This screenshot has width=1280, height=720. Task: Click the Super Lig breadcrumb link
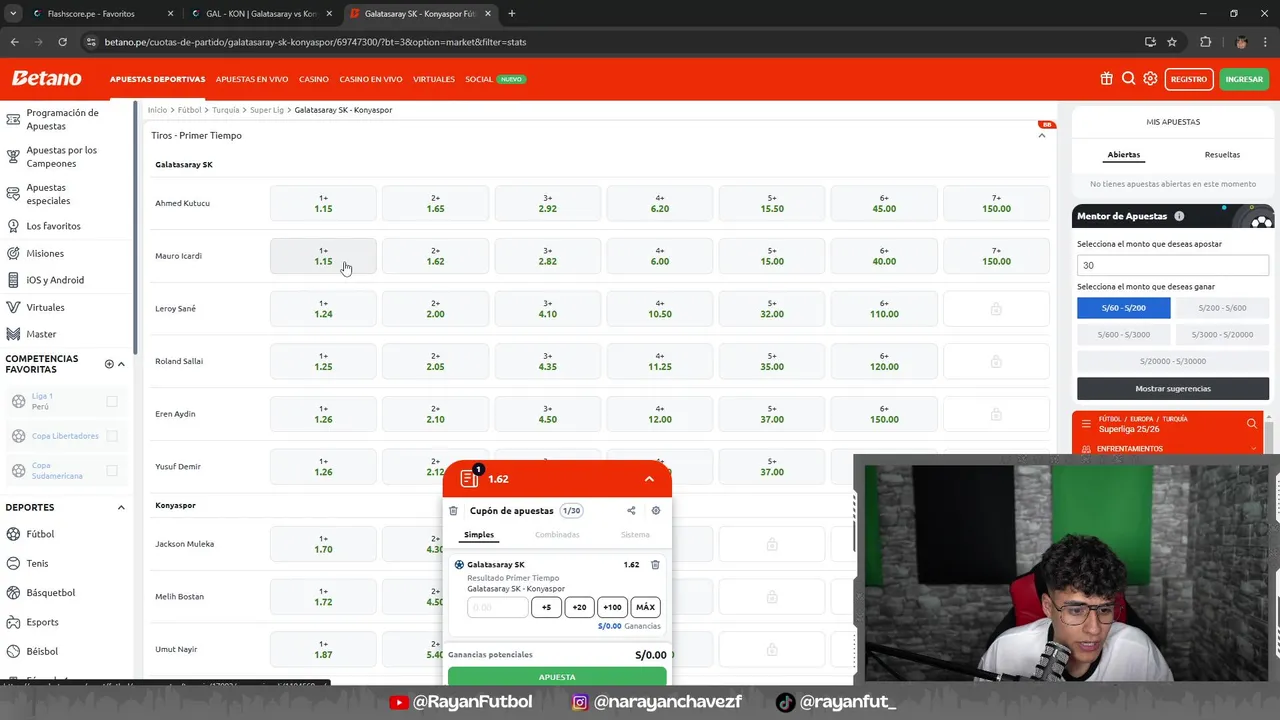(267, 110)
